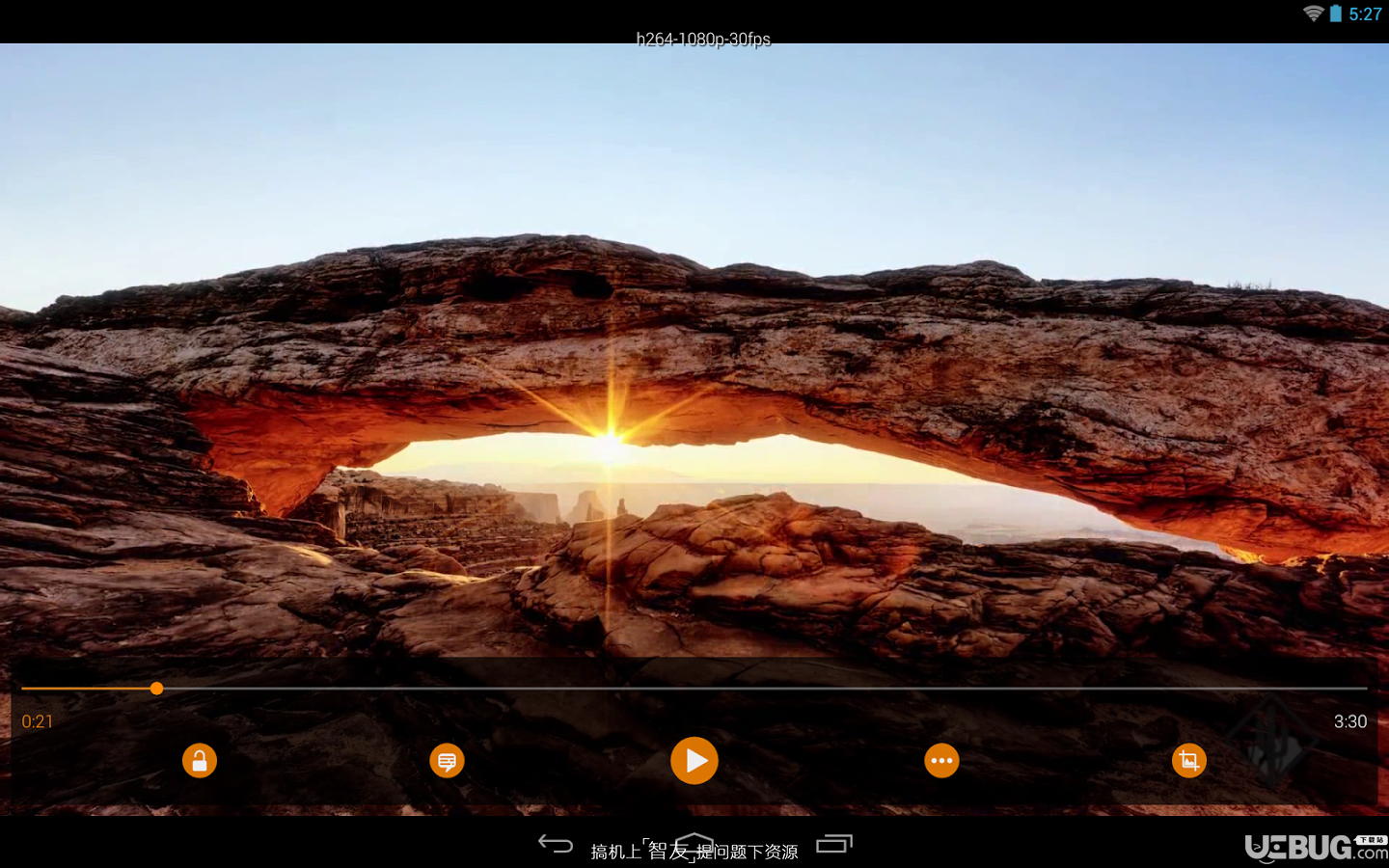Tap the elapsed time 0:21 label

click(x=38, y=721)
